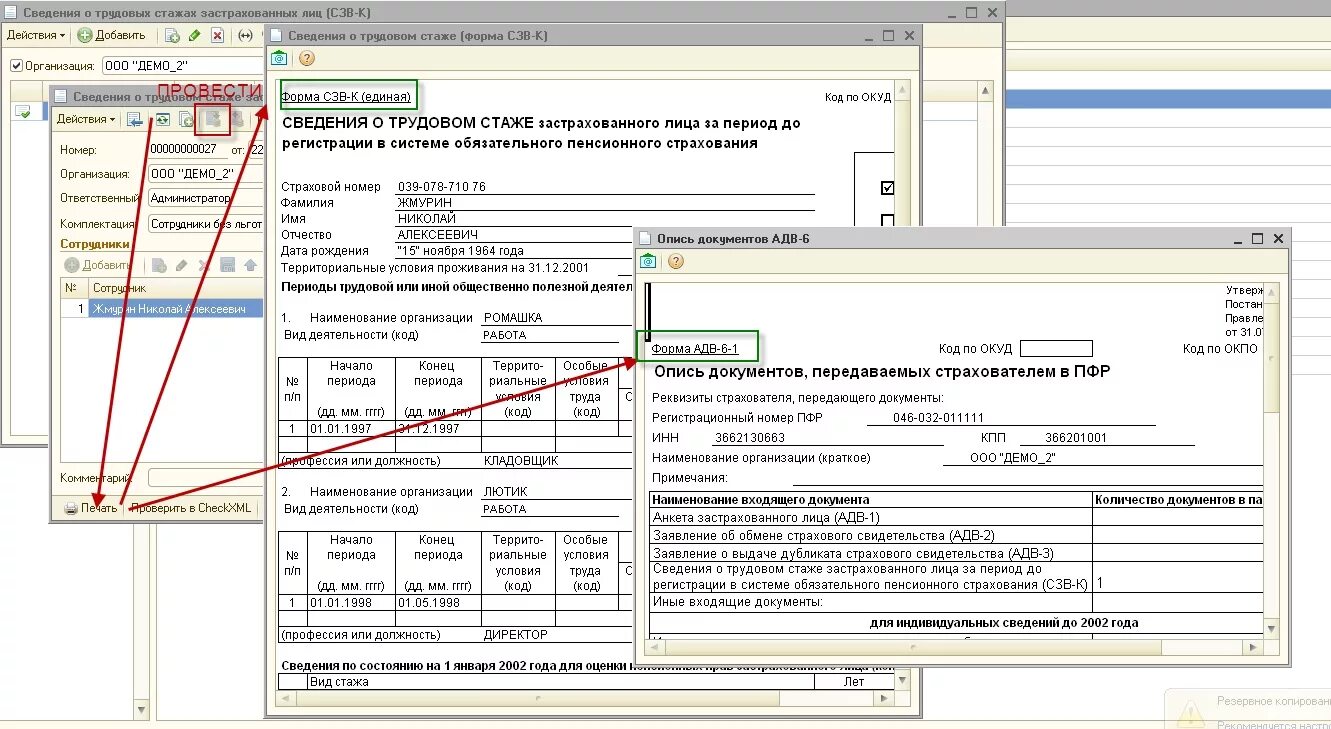This screenshot has width=1331, height=729.
Task: Click position value ДИРЕКТОР
Action: pyautogui.click(x=516, y=635)
